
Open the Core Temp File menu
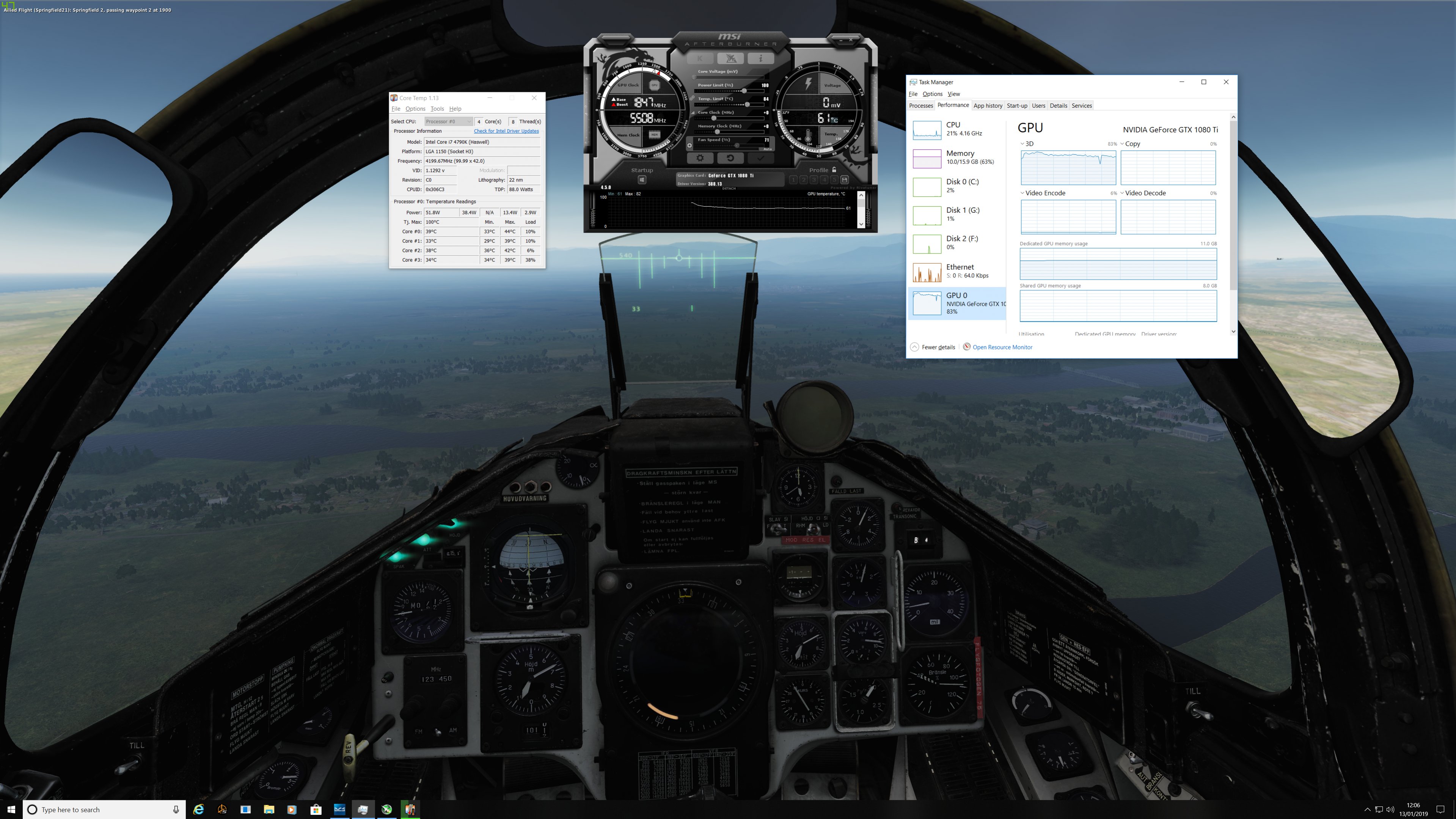(x=396, y=108)
